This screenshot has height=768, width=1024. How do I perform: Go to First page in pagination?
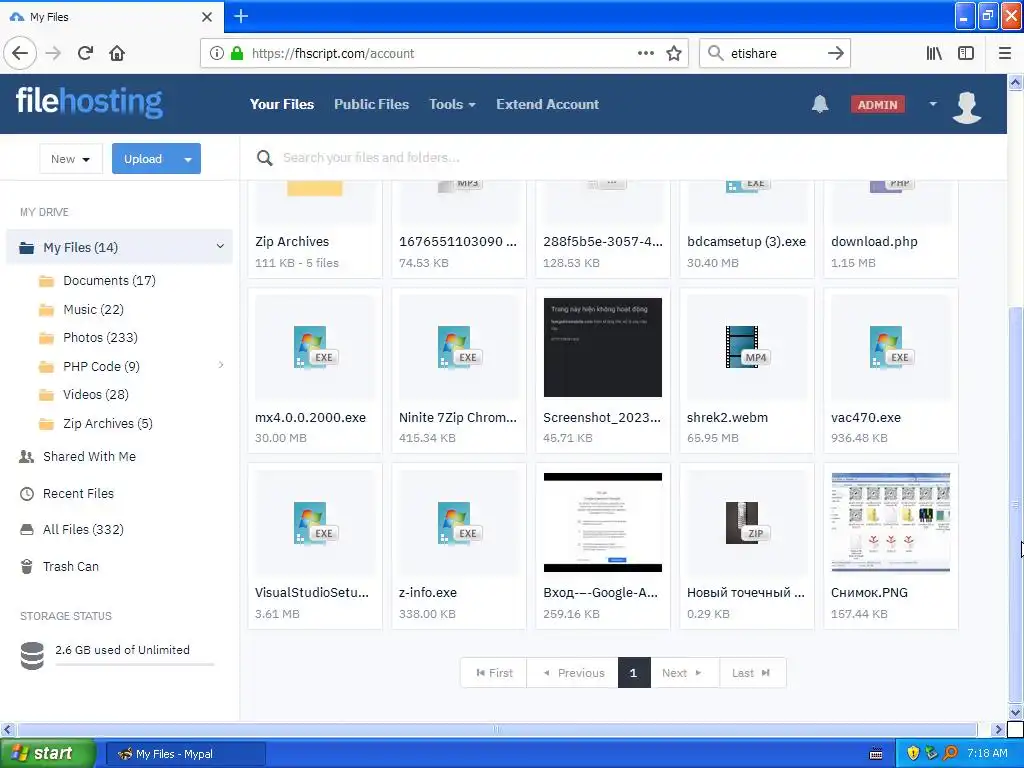(494, 673)
